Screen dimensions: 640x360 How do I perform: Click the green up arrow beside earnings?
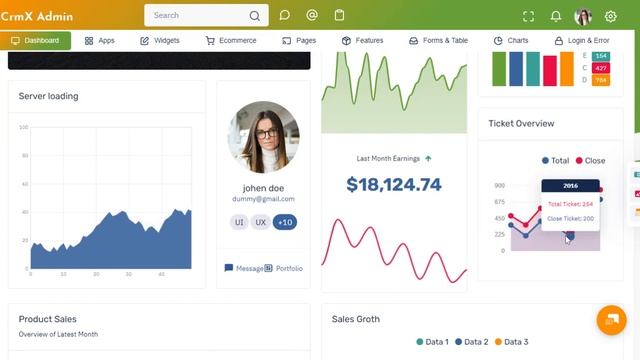tap(428, 158)
